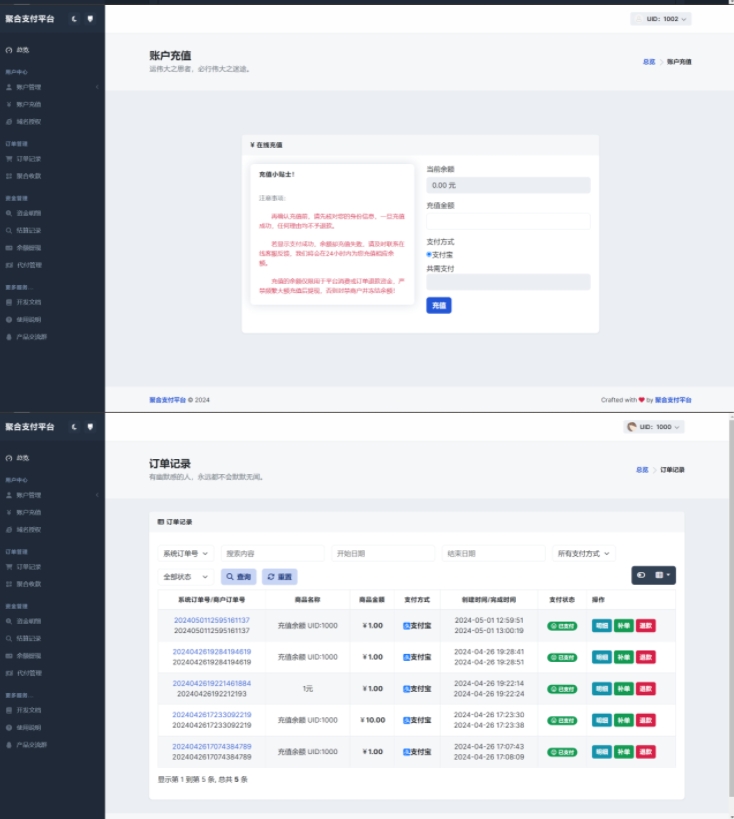Select the 支付宝 payment radio button
The width and height of the screenshot is (734, 819).
[429, 254]
